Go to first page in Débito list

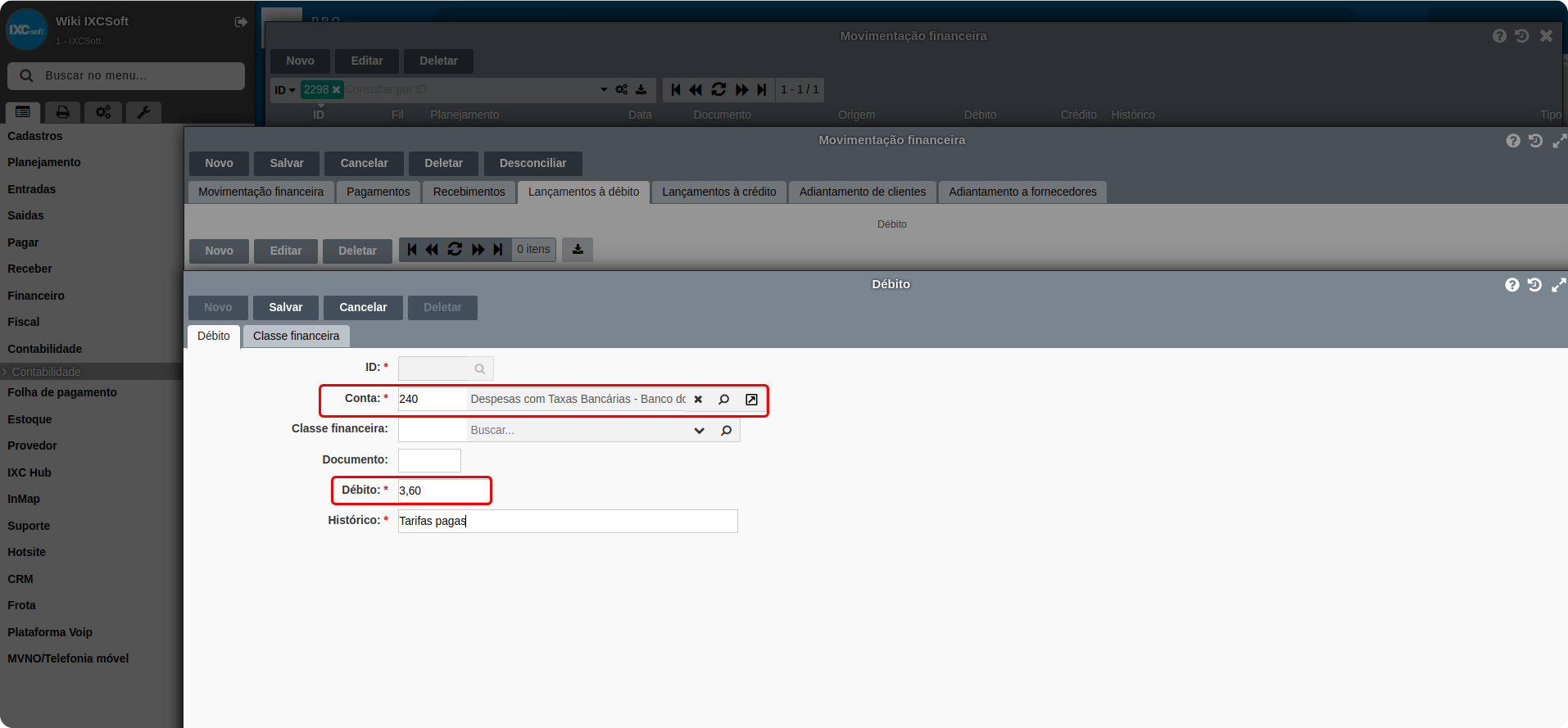pos(412,249)
